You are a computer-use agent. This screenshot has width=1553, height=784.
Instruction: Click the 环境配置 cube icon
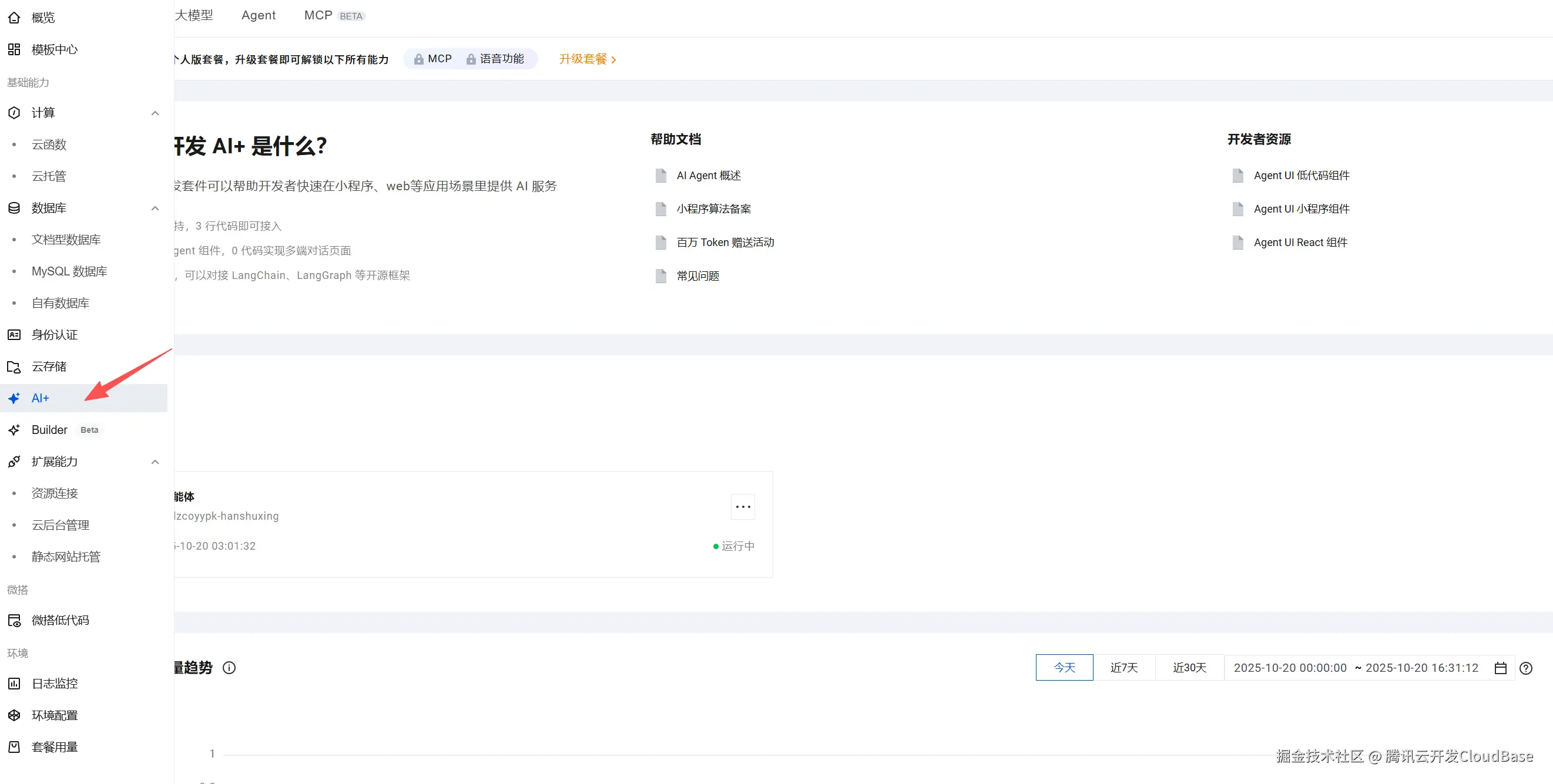pos(14,715)
